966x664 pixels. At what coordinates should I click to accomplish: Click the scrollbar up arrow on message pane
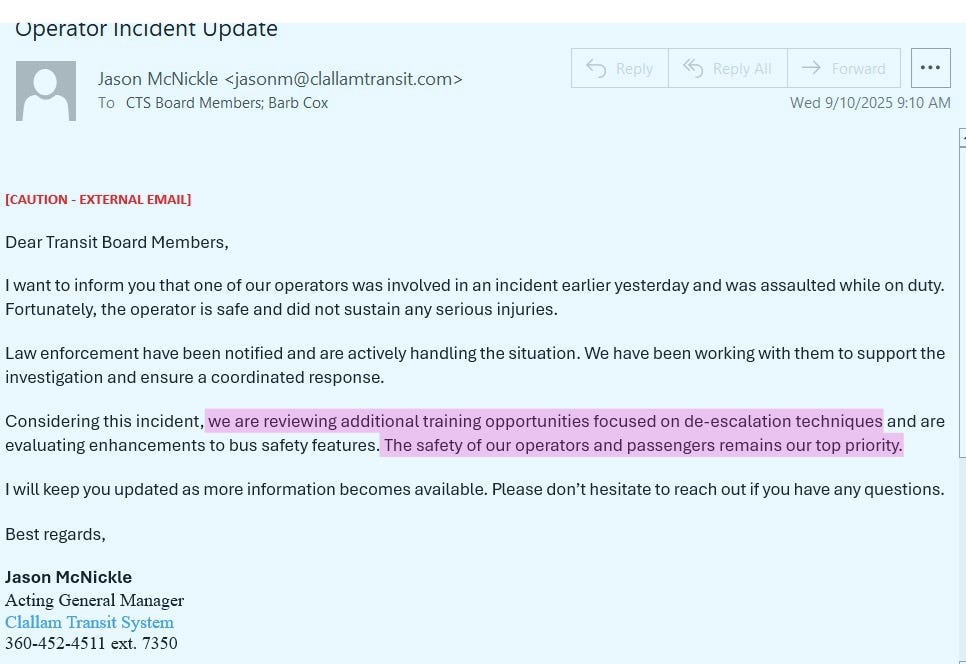pyautogui.click(x=961, y=138)
